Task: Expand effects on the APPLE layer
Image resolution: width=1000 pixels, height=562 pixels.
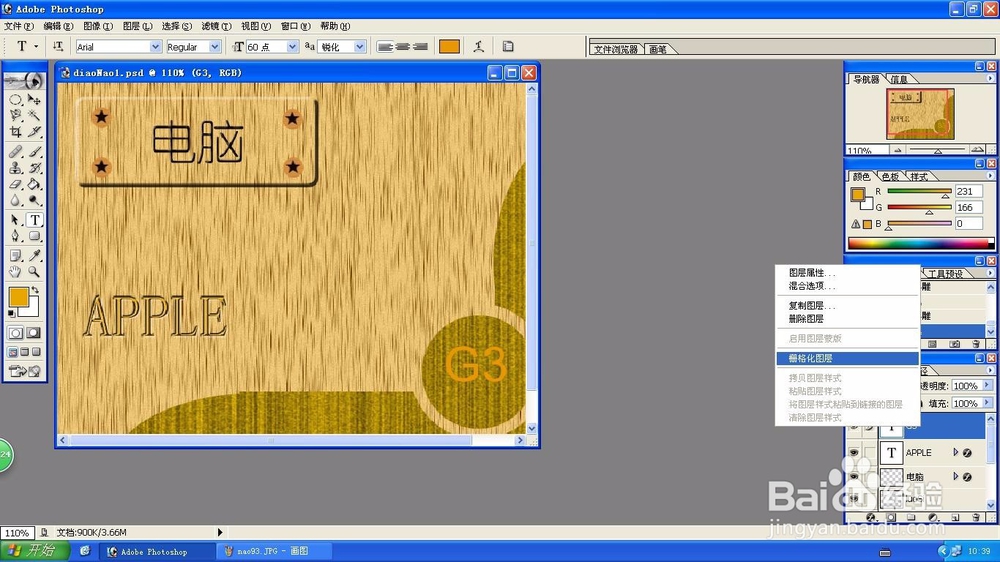Action: point(955,452)
